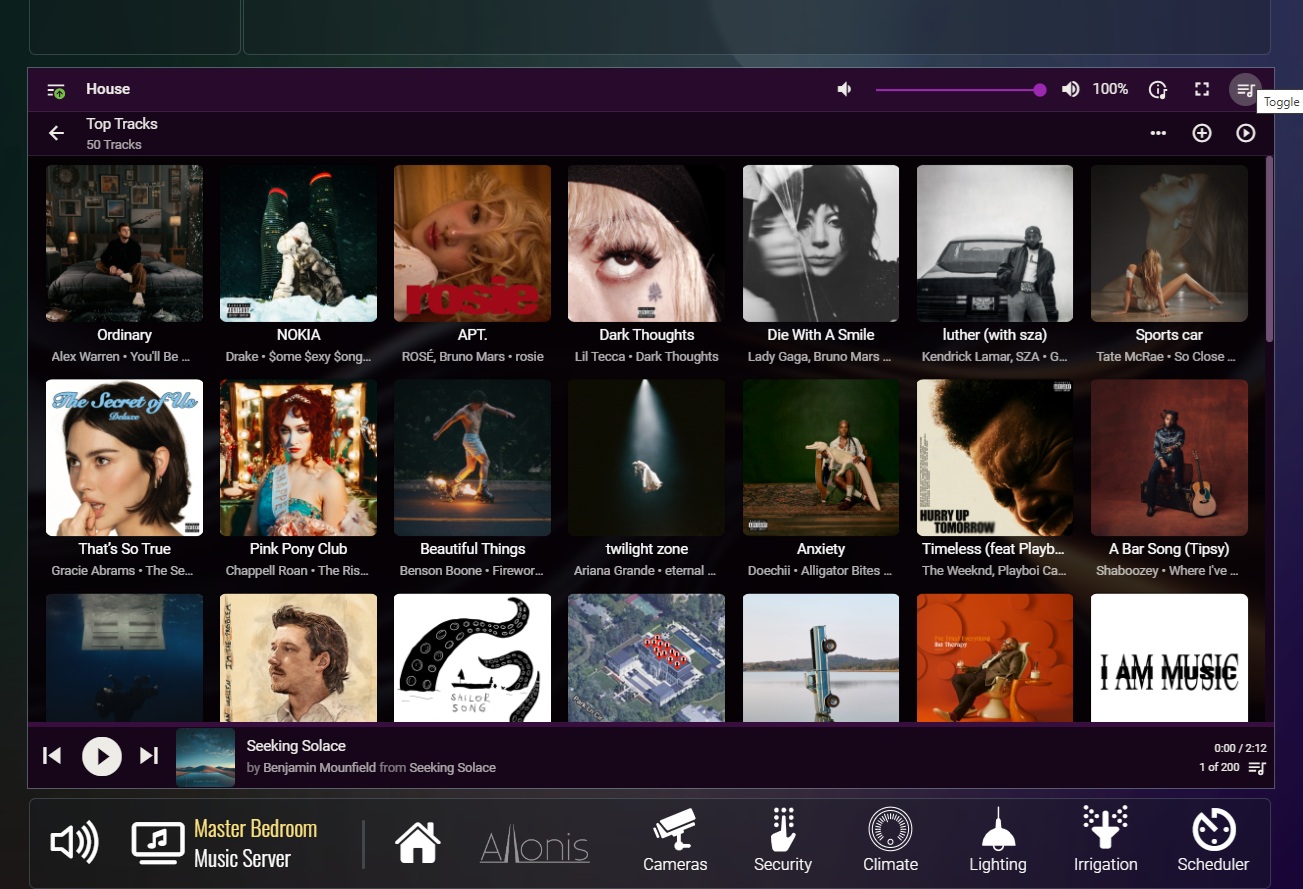The image size is (1303, 889).
Task: Go back from Top Tracks
Action: point(56,133)
